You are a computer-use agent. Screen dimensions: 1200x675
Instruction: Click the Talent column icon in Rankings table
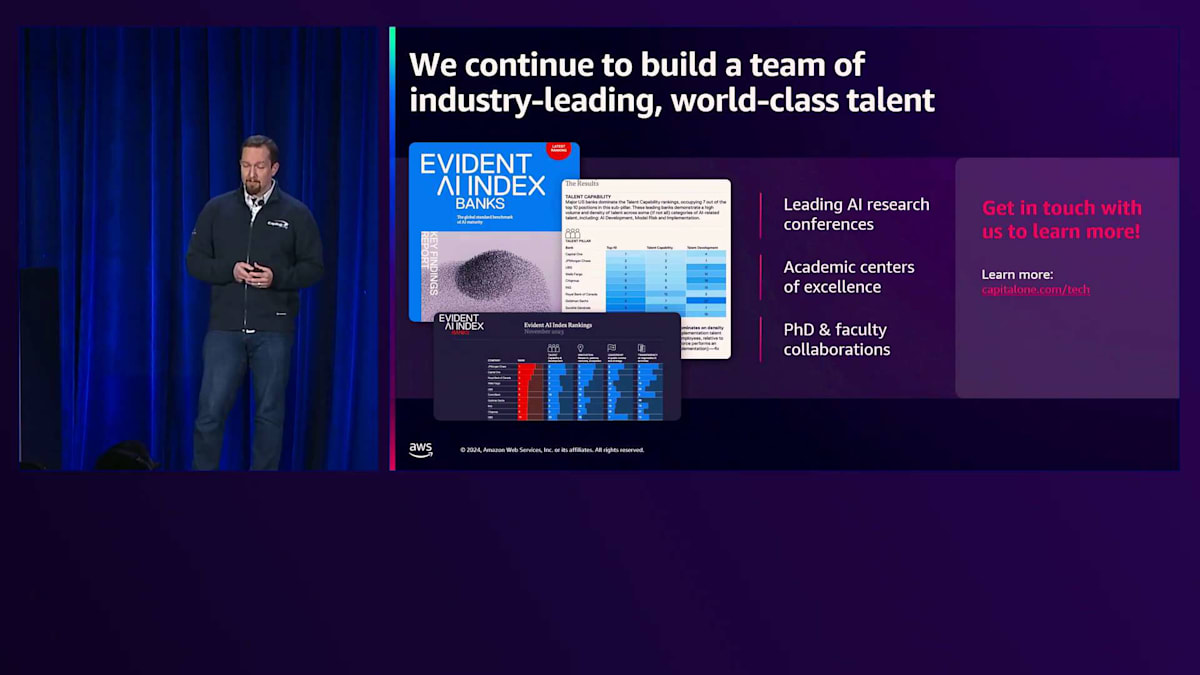click(x=554, y=349)
